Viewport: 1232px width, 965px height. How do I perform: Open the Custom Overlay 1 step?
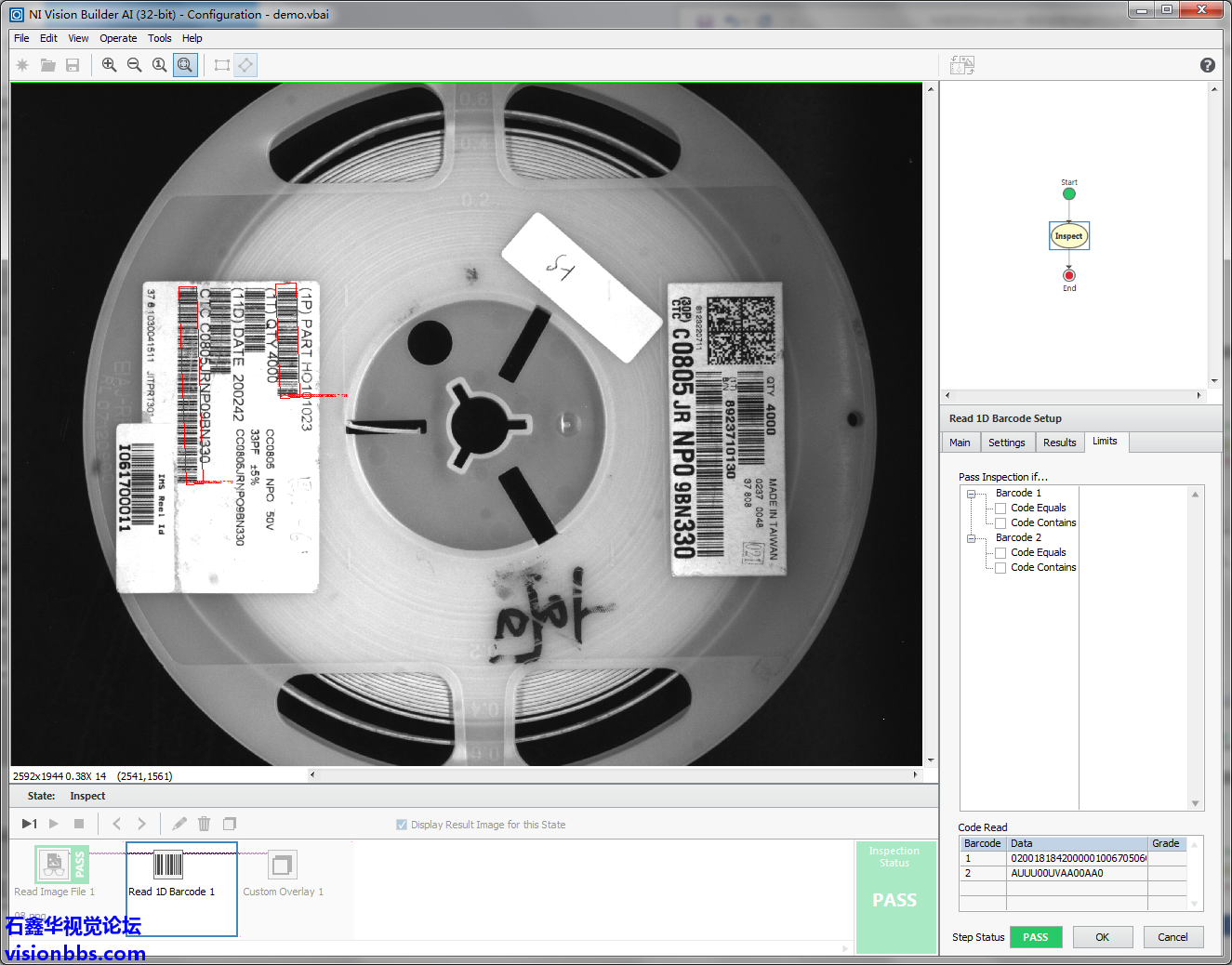(x=283, y=866)
